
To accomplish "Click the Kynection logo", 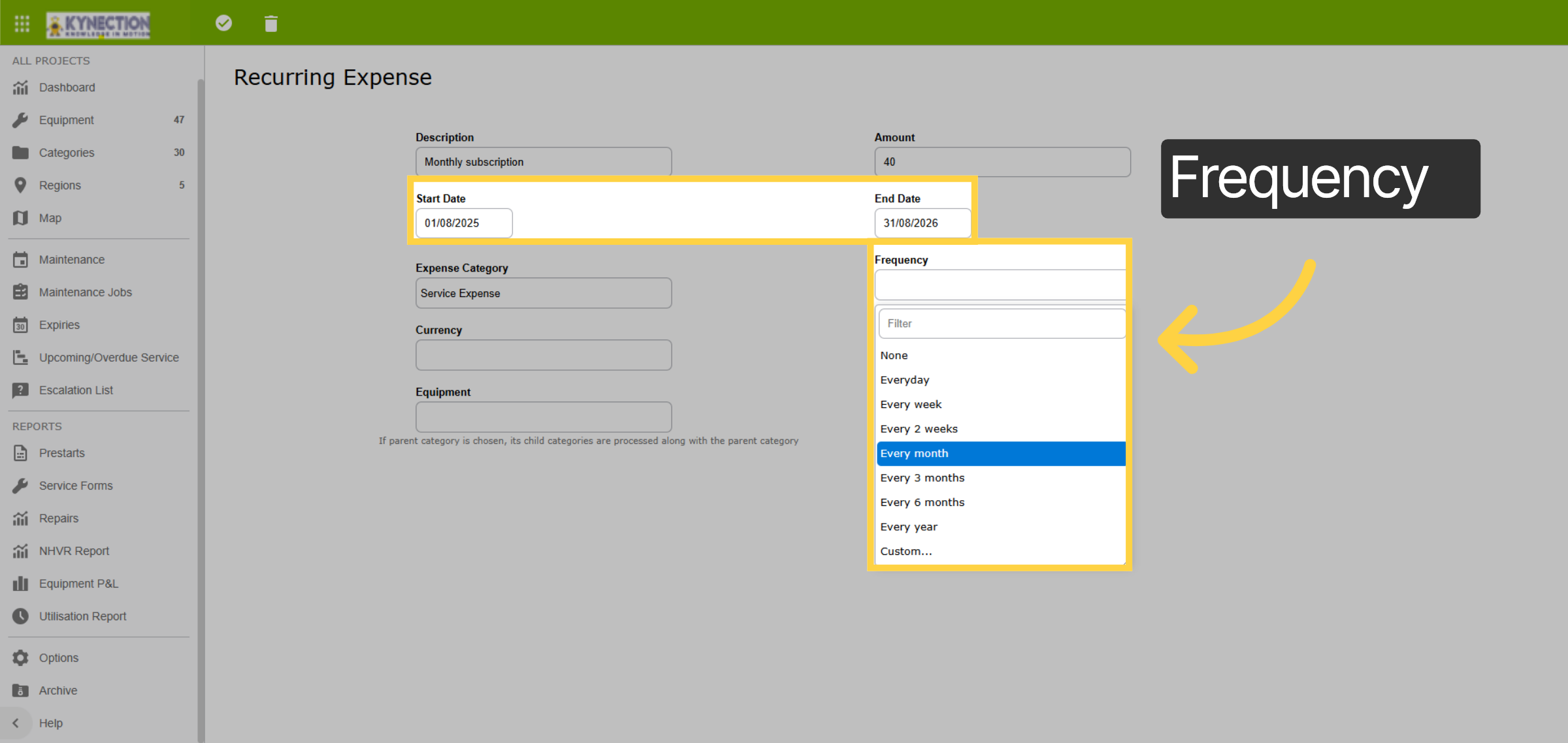I will coord(98,25).
